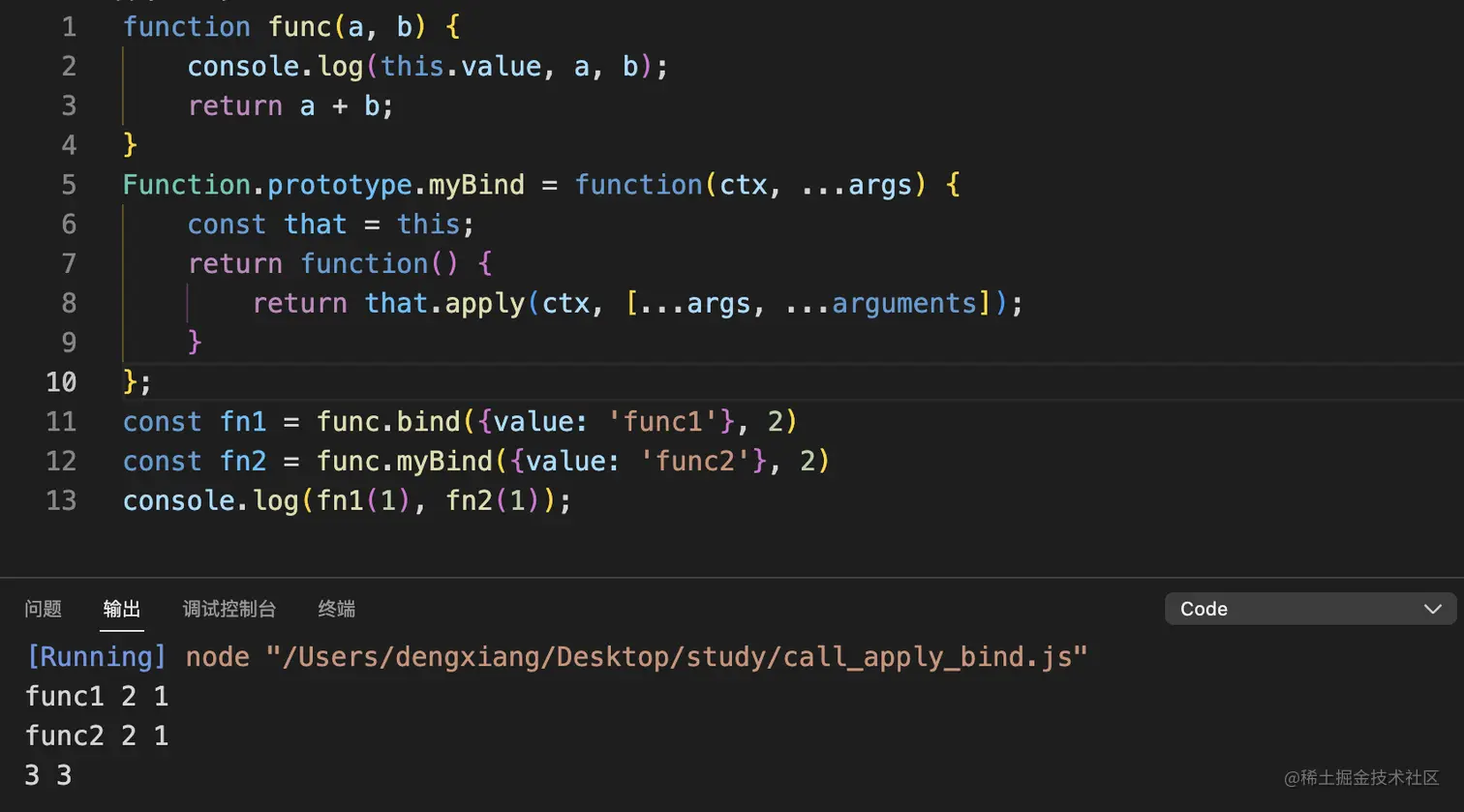The width and height of the screenshot is (1464, 812).
Task: Switch to the 输出 (Output) tab
Action: 122,609
